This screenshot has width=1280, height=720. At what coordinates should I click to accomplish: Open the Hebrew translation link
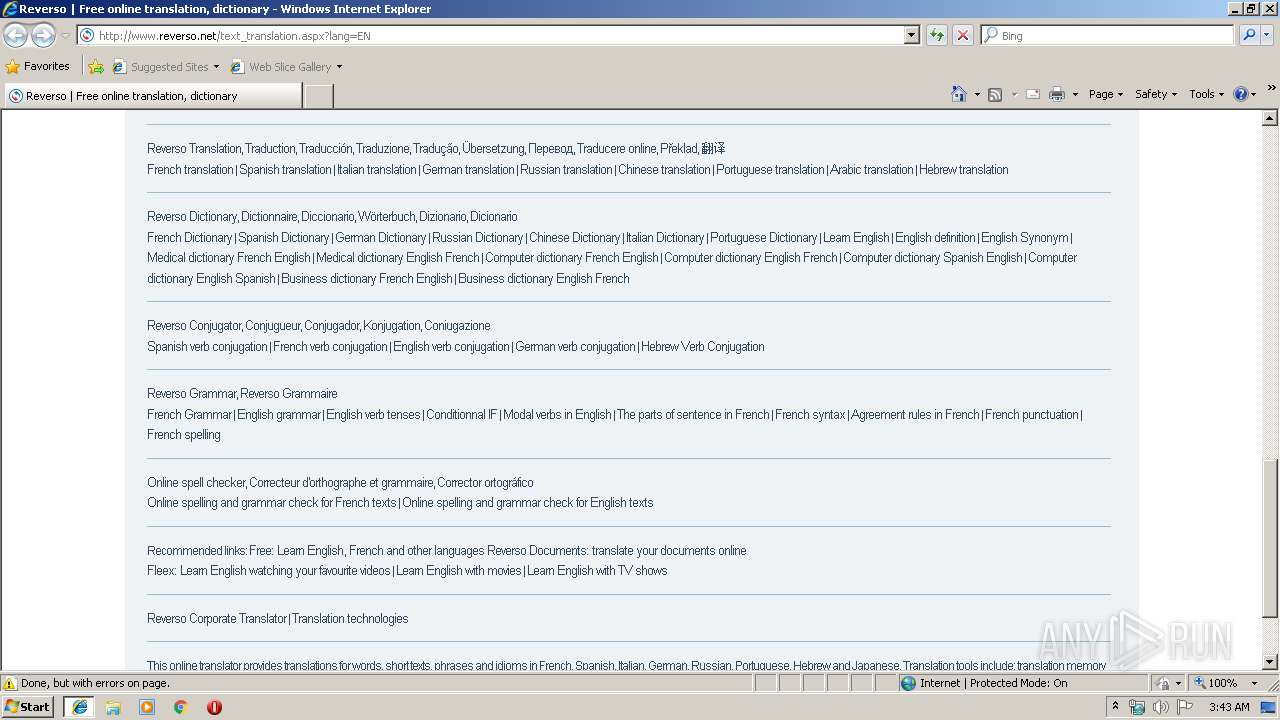[964, 169]
